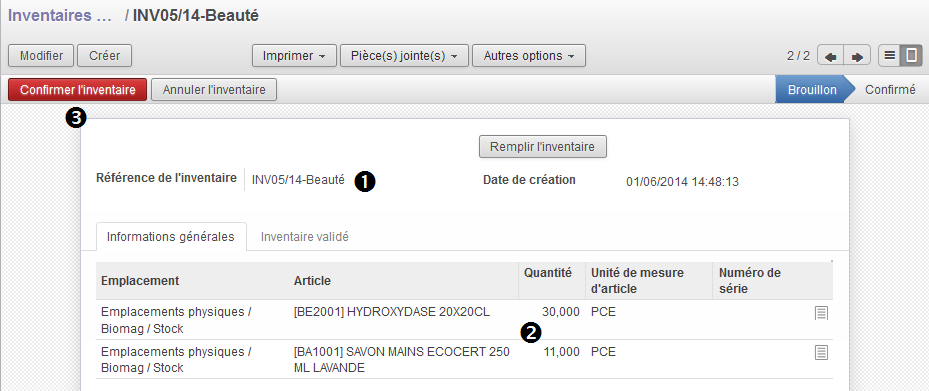Open details icon for SAVON MAINS row

(x=821, y=352)
